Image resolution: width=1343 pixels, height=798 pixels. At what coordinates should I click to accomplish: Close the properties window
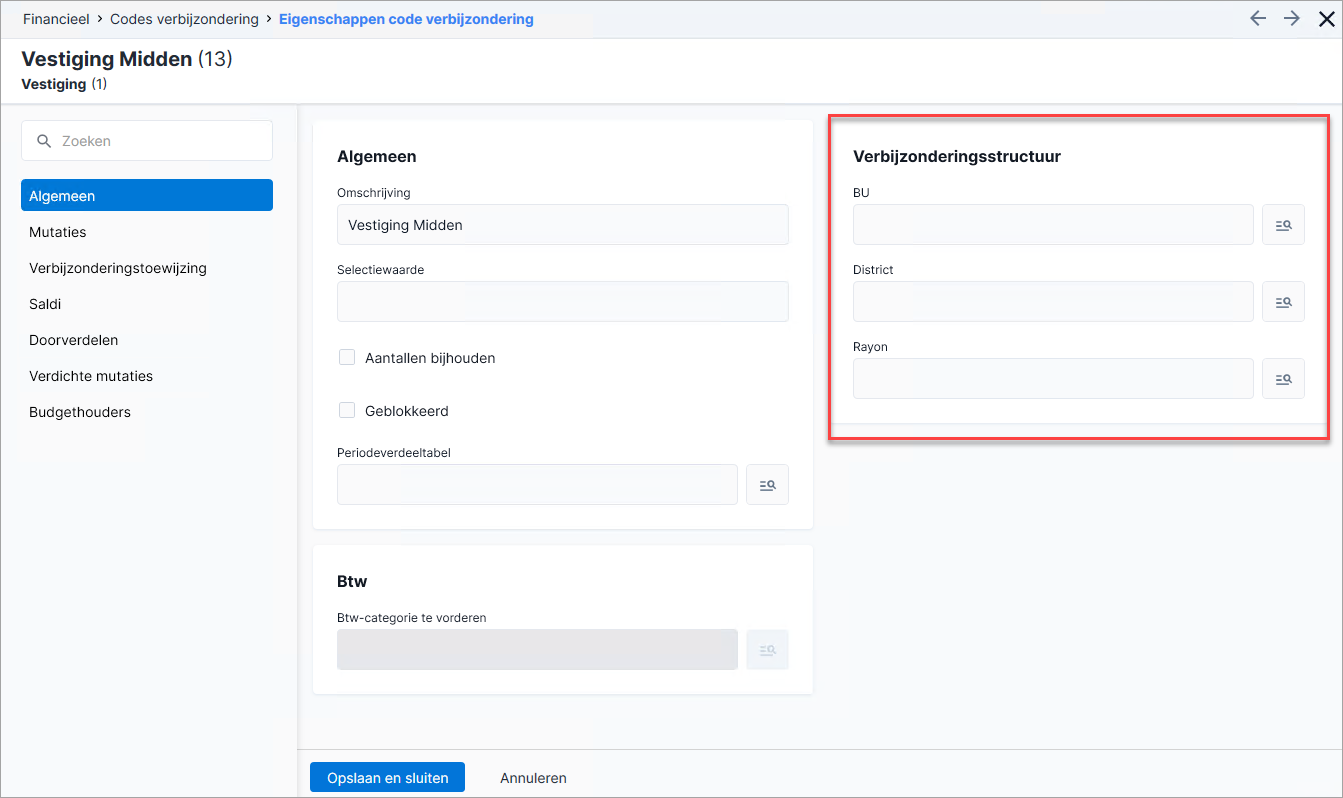pyautogui.click(x=1326, y=19)
